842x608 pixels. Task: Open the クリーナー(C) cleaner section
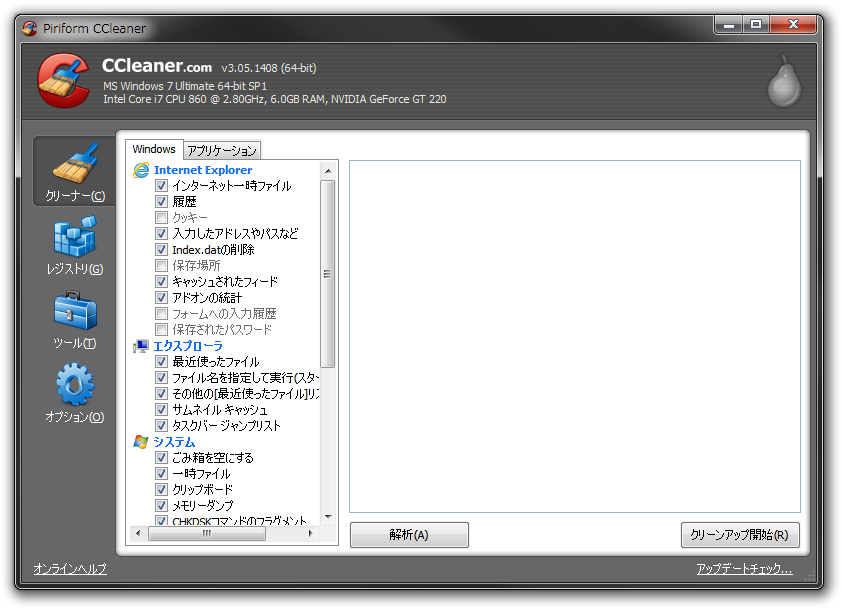(x=75, y=171)
